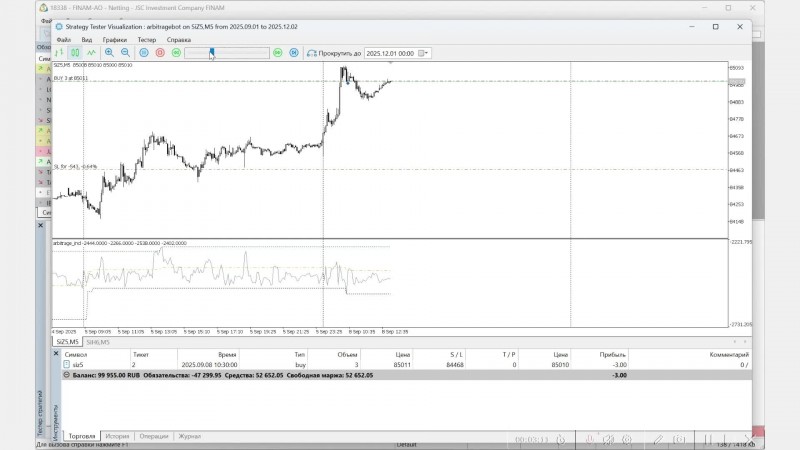
Task: Maximize the Strategy Tester Visualization window
Action: 715,27
